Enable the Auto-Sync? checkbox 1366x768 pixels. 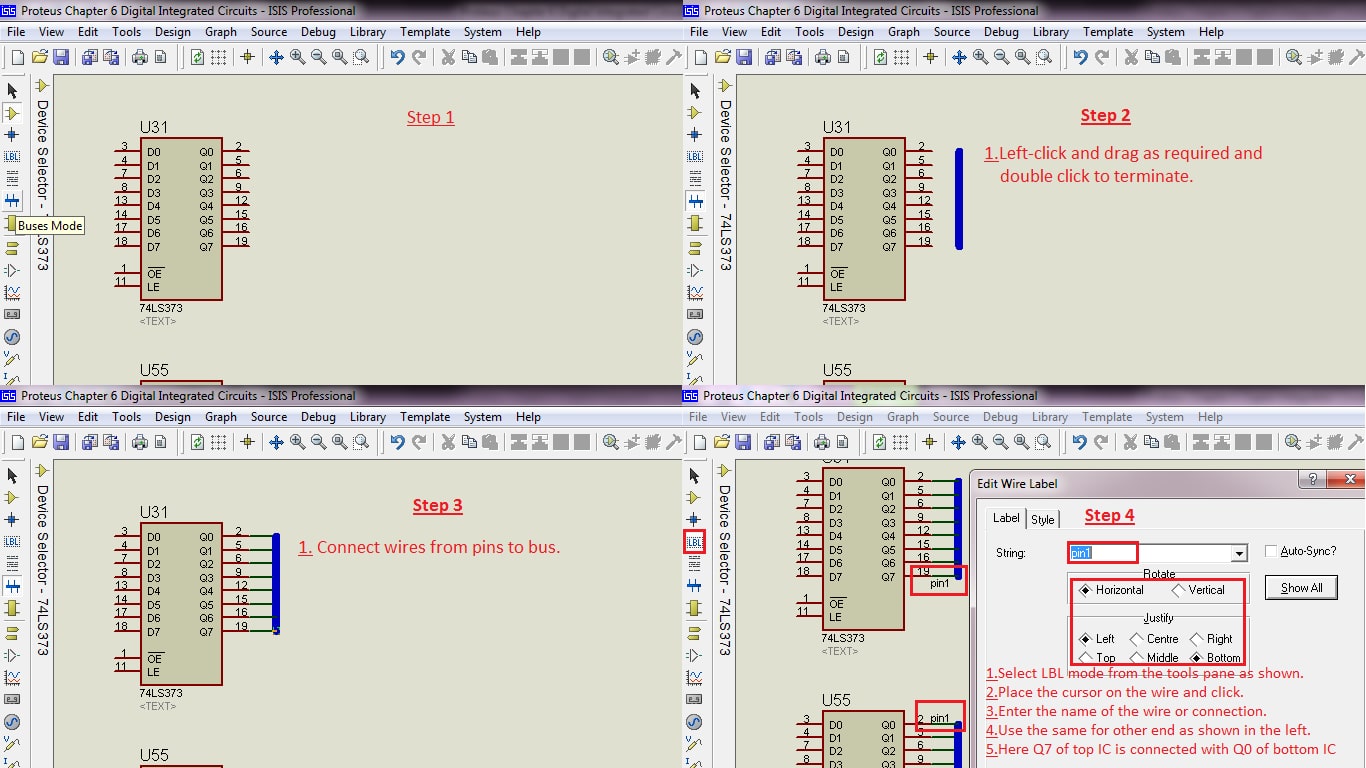tap(1271, 551)
